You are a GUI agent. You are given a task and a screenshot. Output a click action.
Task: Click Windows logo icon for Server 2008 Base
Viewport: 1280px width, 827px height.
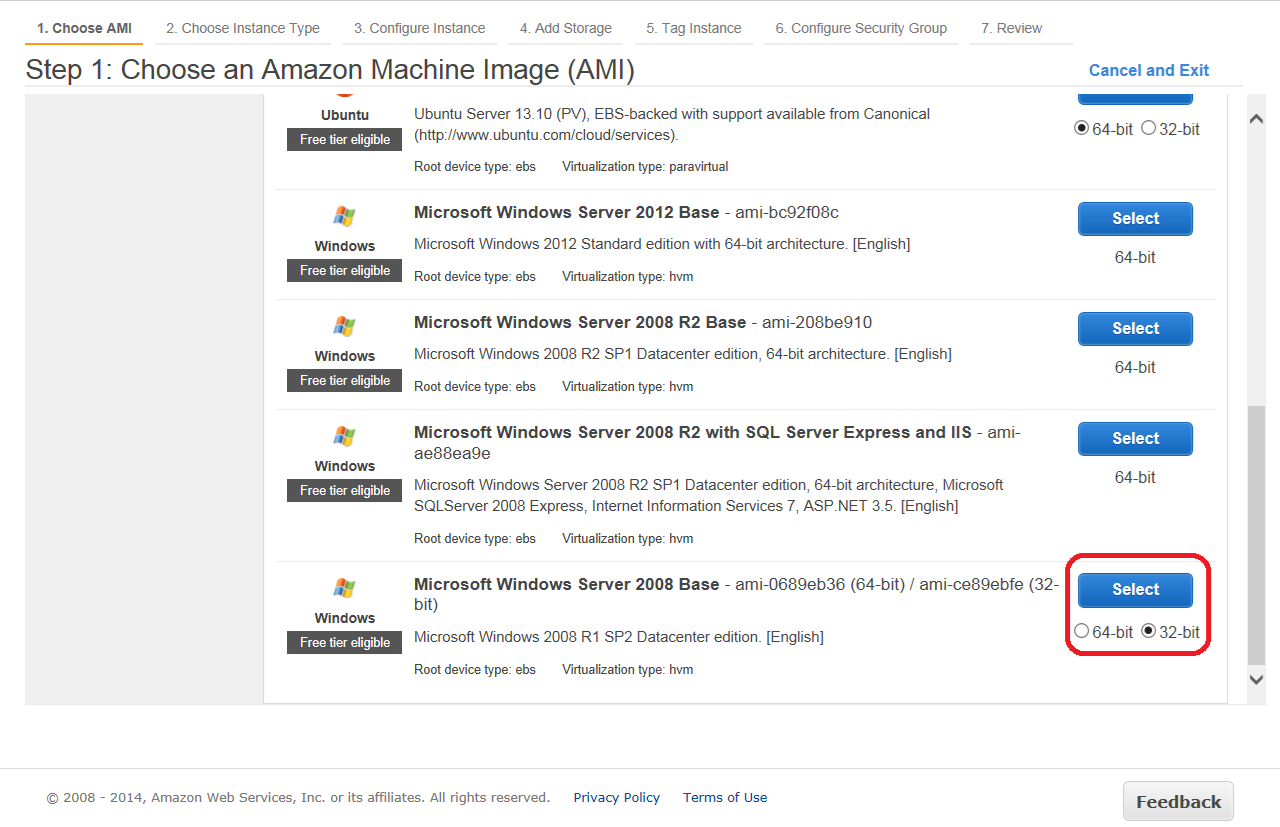point(344,588)
